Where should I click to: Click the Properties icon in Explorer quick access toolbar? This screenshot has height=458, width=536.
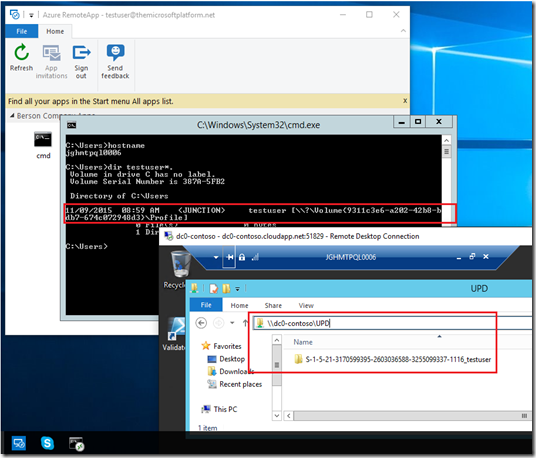pyautogui.click(x=214, y=289)
